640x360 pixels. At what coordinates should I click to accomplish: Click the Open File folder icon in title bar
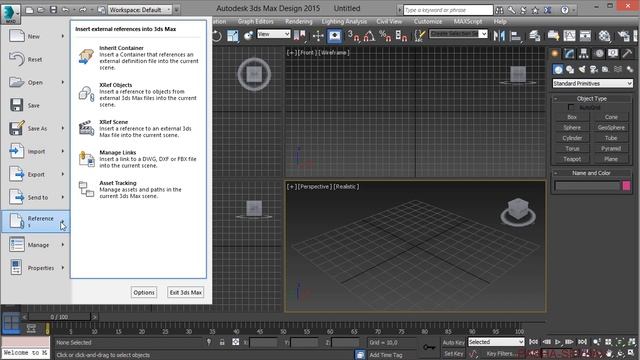click(41, 9)
